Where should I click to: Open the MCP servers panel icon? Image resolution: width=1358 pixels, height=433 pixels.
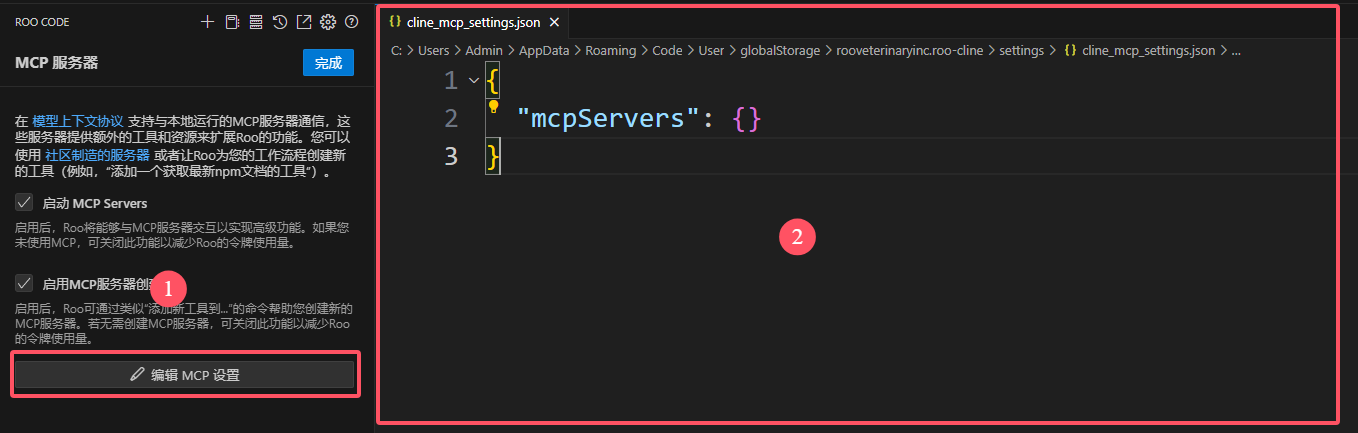[x=256, y=21]
